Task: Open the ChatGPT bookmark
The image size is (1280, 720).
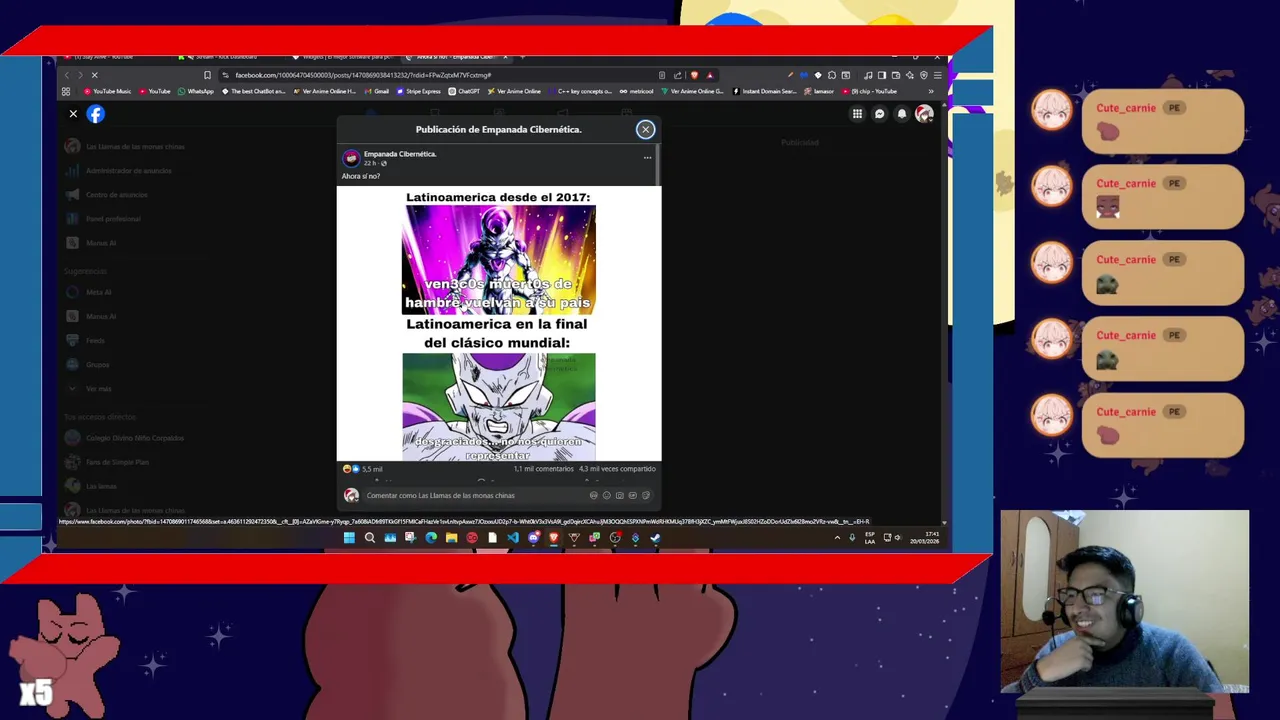Action: tap(464, 91)
